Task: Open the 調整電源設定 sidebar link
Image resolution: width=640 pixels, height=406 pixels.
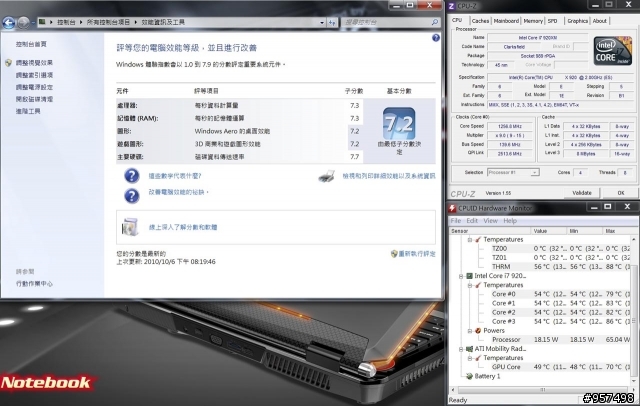Action: [34, 87]
